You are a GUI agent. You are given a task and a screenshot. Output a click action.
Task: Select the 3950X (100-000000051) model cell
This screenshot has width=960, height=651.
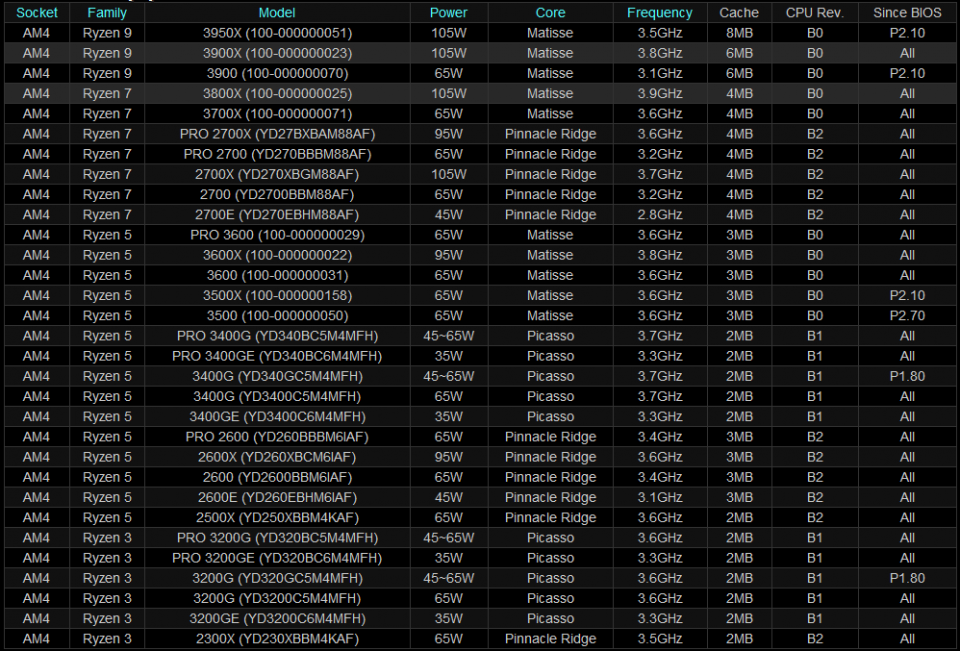click(x=277, y=33)
